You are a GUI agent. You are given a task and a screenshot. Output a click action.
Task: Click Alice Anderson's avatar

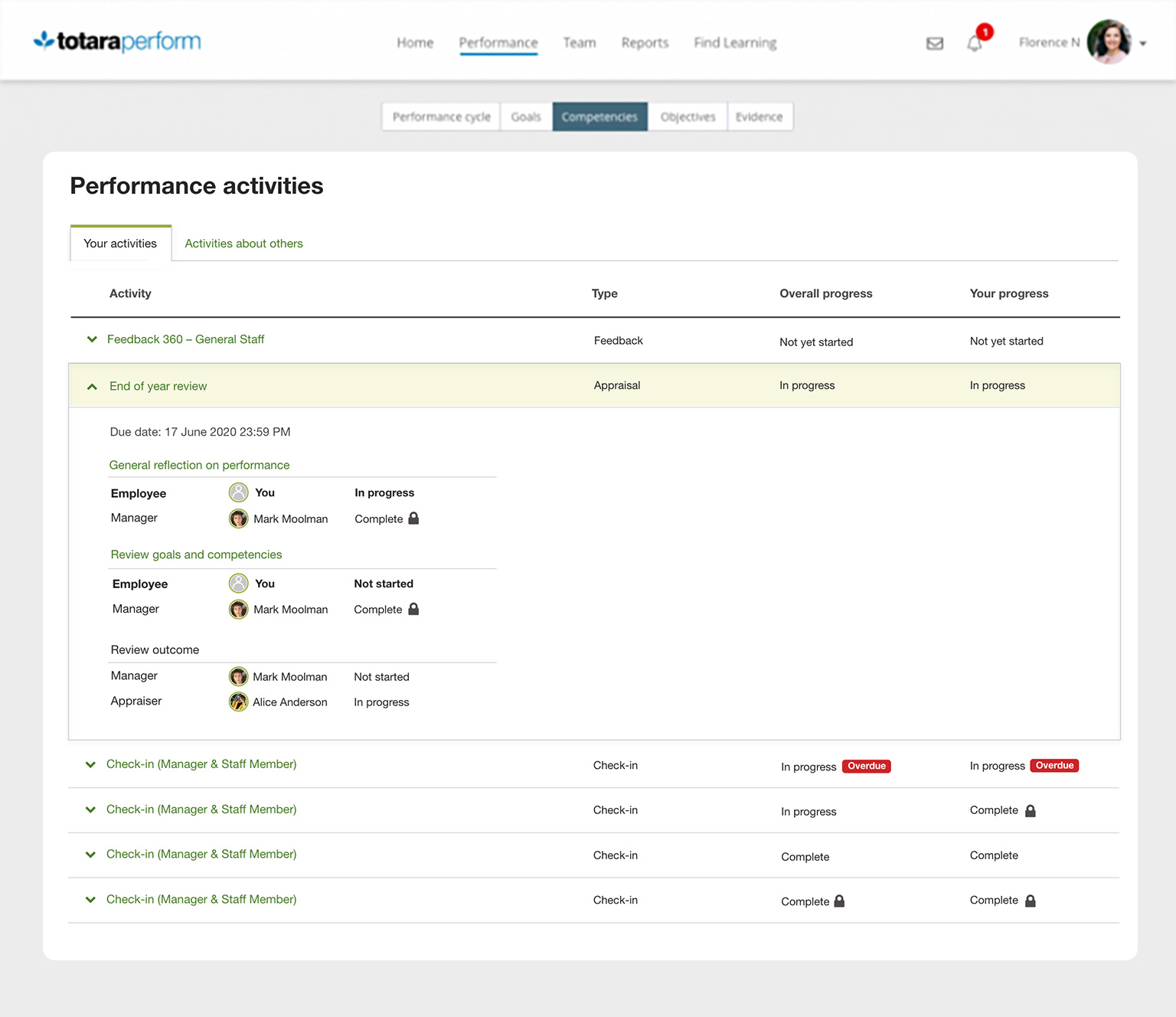[239, 701]
